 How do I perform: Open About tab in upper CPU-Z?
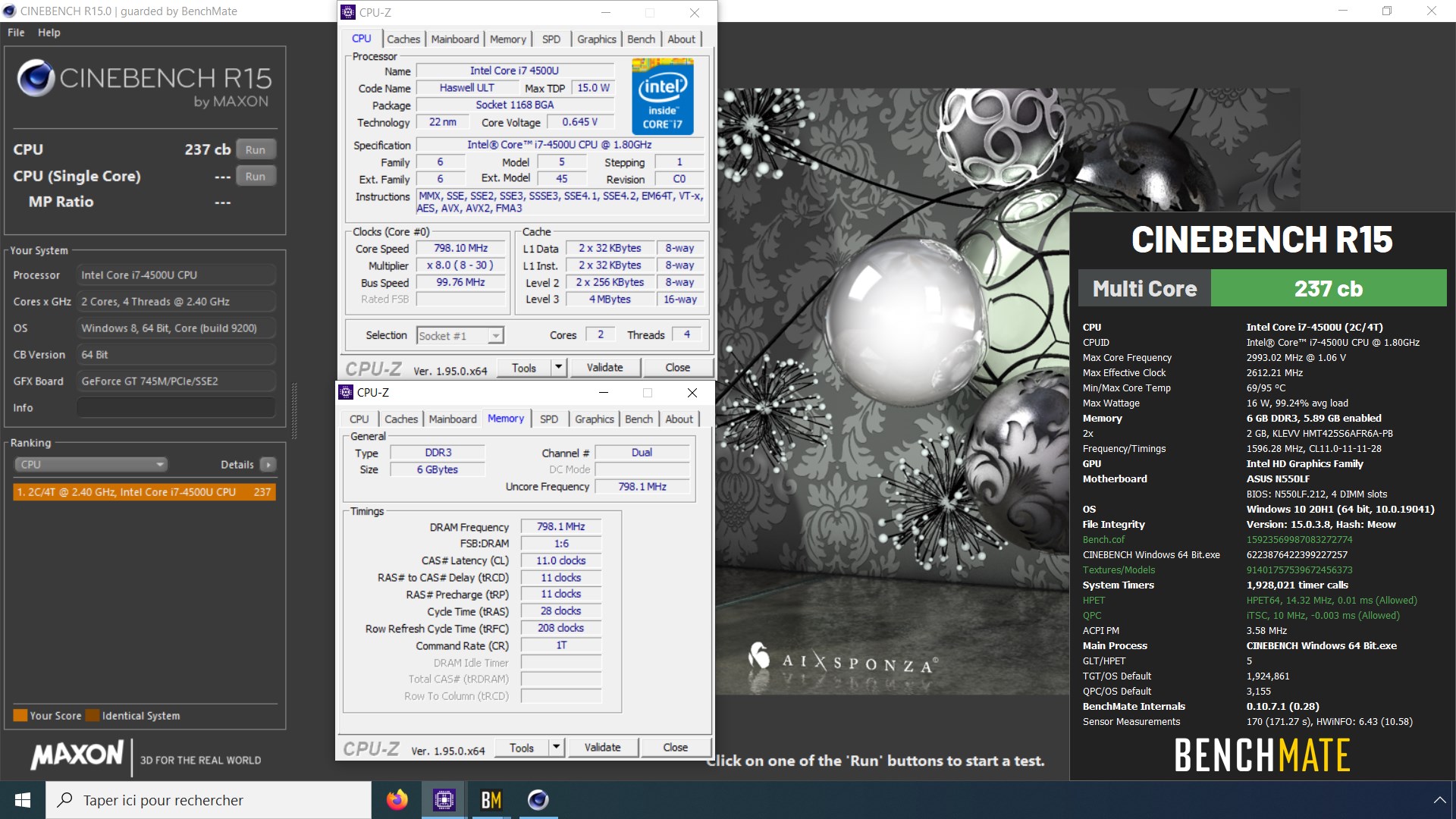[x=681, y=39]
